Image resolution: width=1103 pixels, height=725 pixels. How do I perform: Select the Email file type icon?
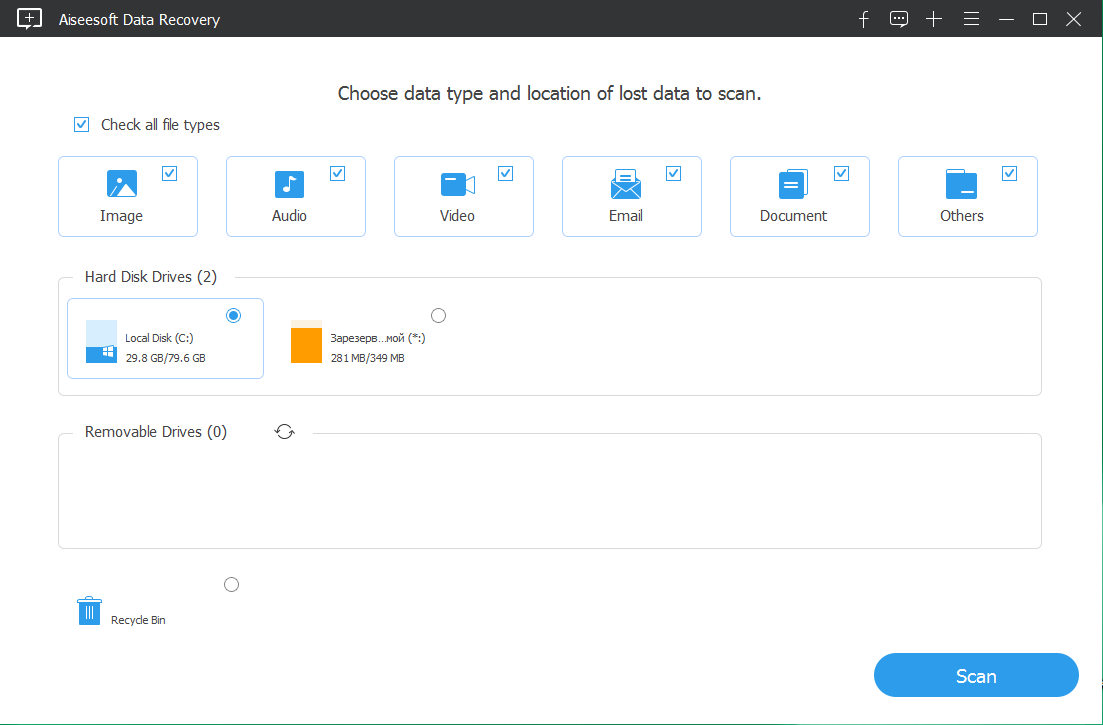point(624,184)
